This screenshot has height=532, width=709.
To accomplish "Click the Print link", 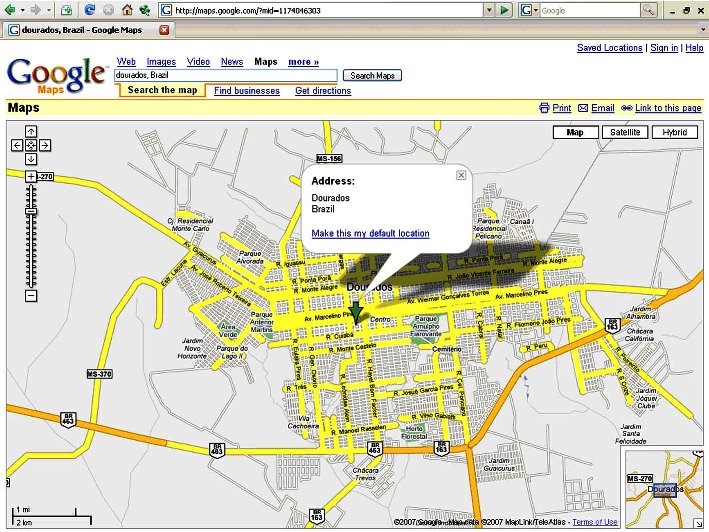I will point(562,108).
